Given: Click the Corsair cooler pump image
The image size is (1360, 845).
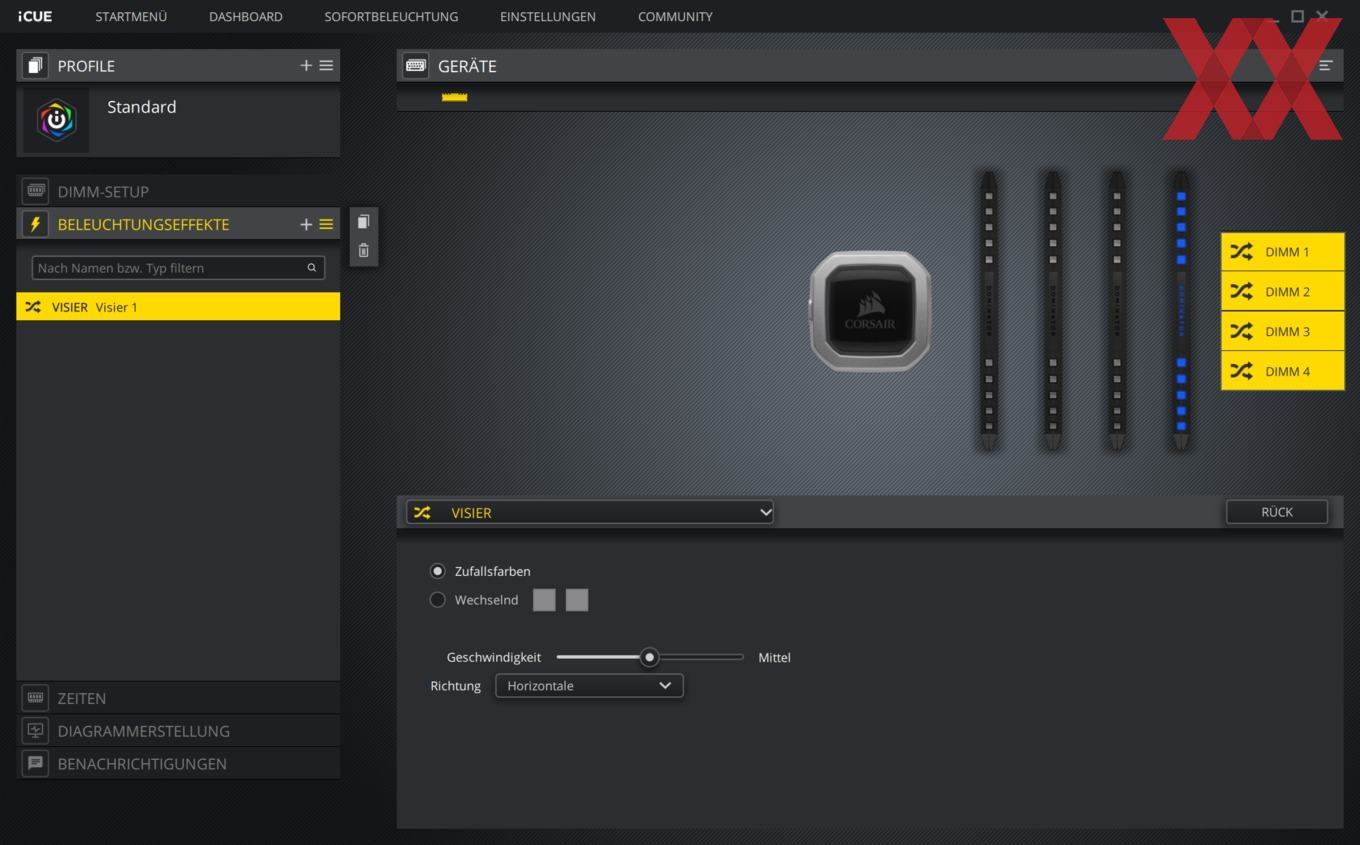Looking at the screenshot, I should pos(870,311).
